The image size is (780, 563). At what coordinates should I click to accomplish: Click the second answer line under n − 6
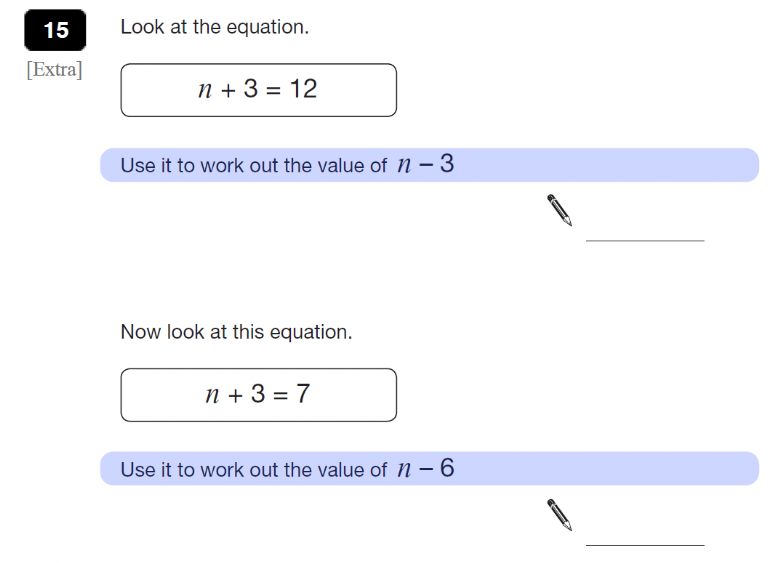pyautogui.click(x=645, y=545)
